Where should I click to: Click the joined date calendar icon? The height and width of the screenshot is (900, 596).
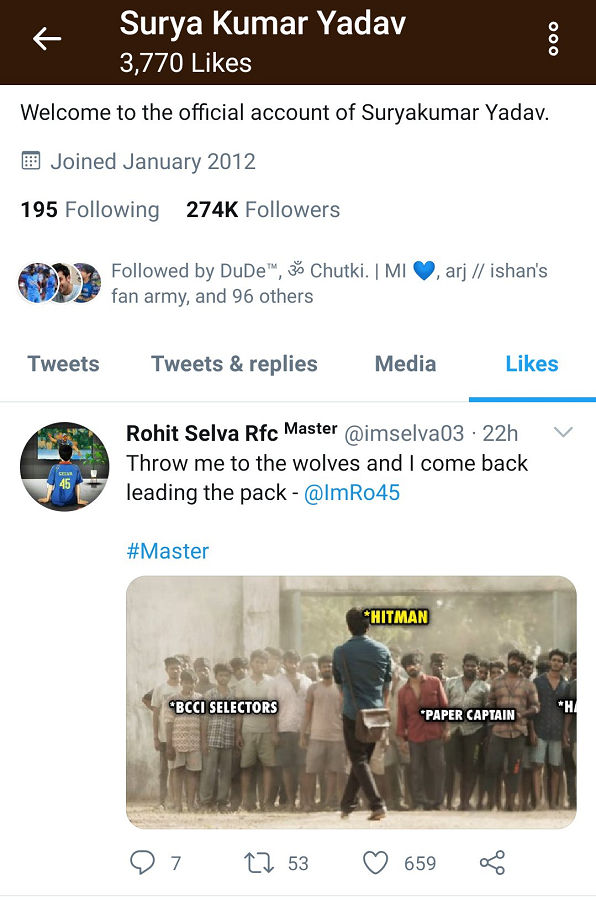(x=30, y=161)
